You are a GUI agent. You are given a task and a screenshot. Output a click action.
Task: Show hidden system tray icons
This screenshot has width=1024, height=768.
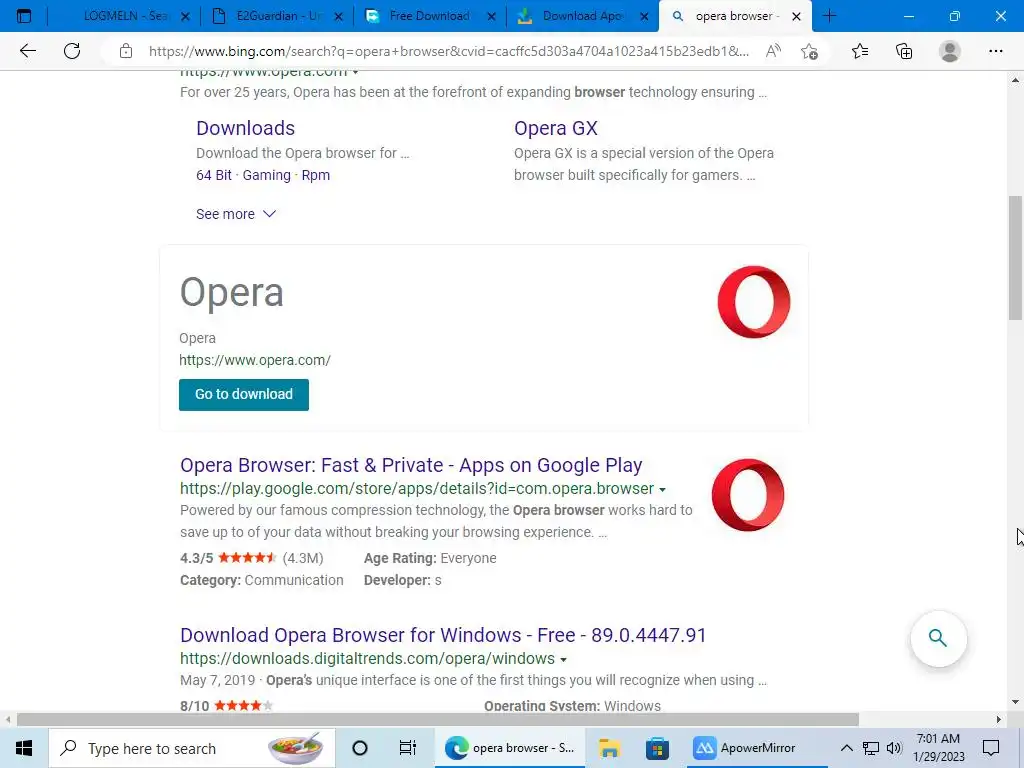tap(846, 748)
